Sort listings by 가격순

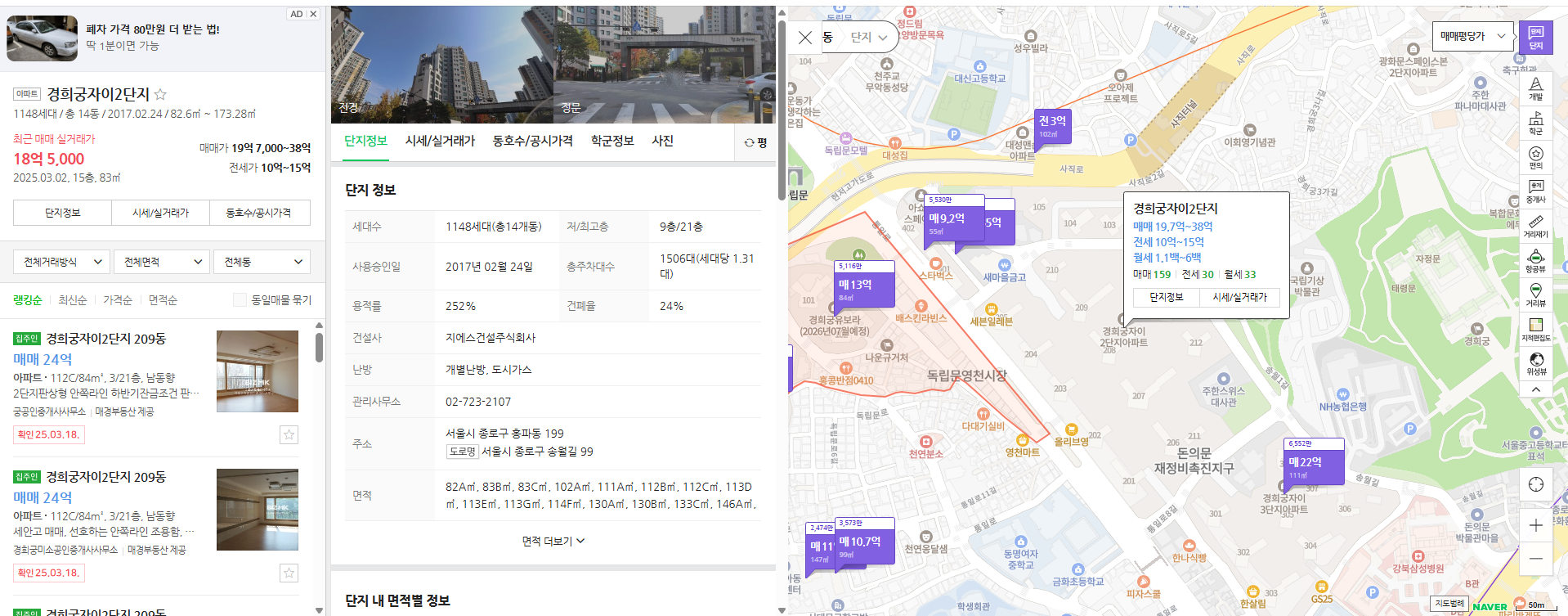click(117, 300)
